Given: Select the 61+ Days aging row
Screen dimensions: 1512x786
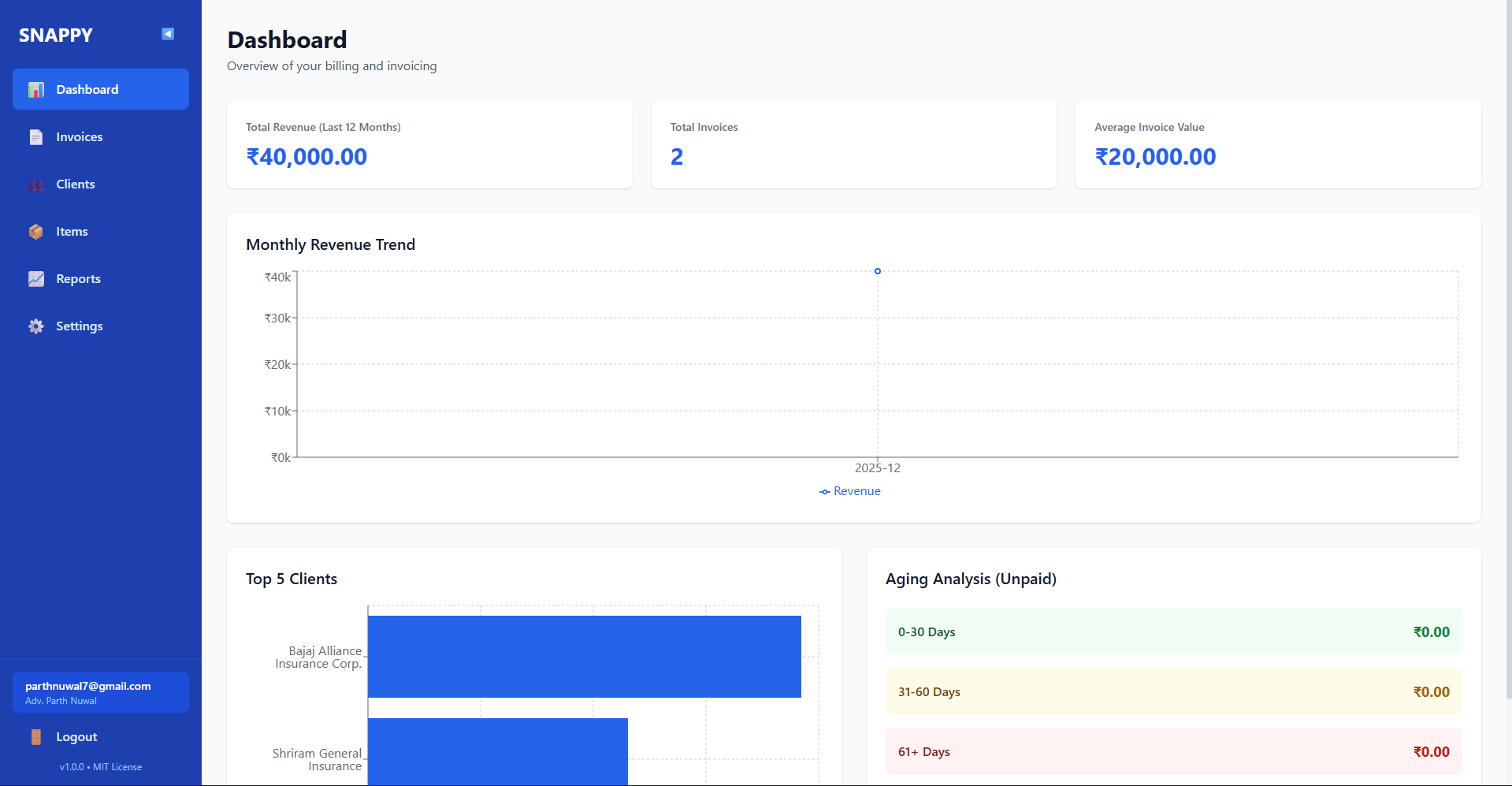Looking at the screenshot, I should click(x=1173, y=752).
